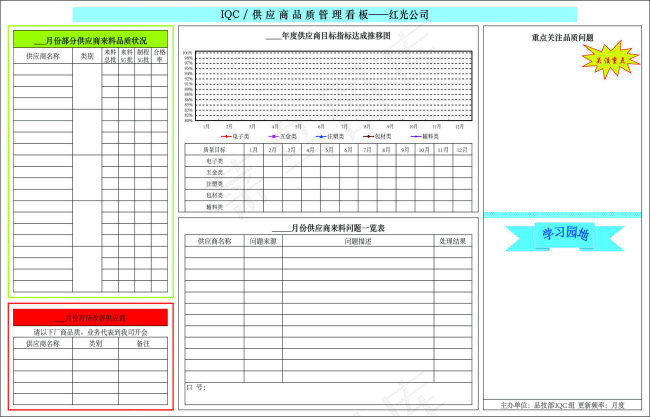Screen dimensions: 650x417
Task: Click the heading 月份供应商来料问题一览表
Action: point(328,228)
